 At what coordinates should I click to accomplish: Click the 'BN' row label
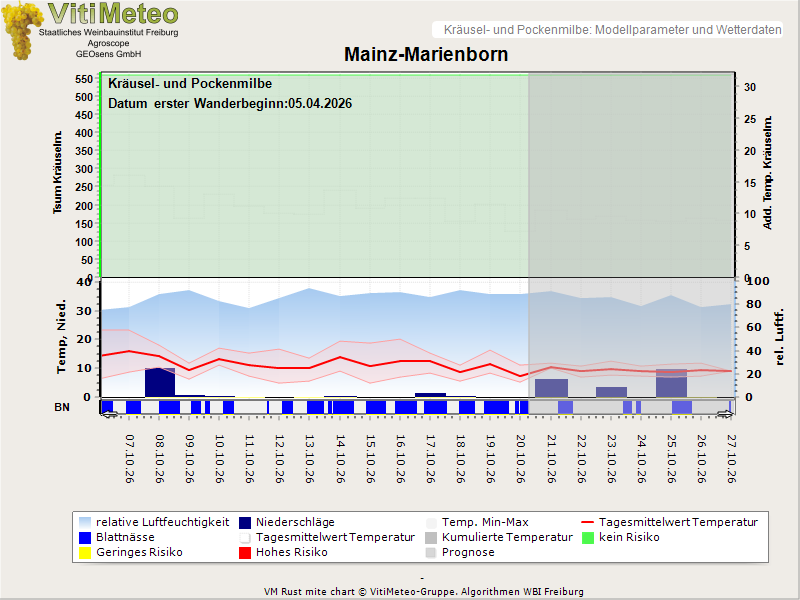(x=62, y=407)
